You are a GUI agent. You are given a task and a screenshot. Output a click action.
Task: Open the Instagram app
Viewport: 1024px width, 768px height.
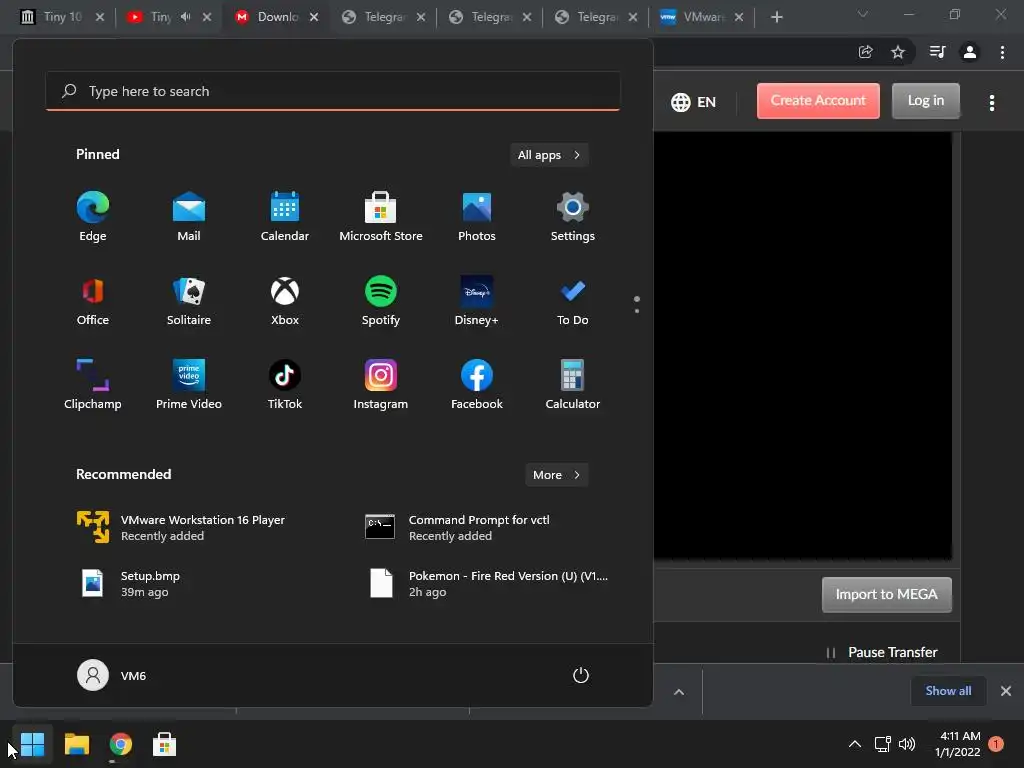[x=381, y=385]
